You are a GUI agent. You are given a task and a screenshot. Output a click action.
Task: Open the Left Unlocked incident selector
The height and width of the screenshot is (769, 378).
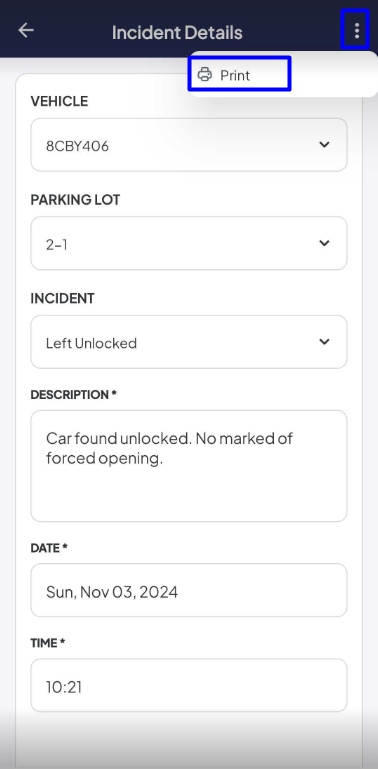[x=189, y=342]
